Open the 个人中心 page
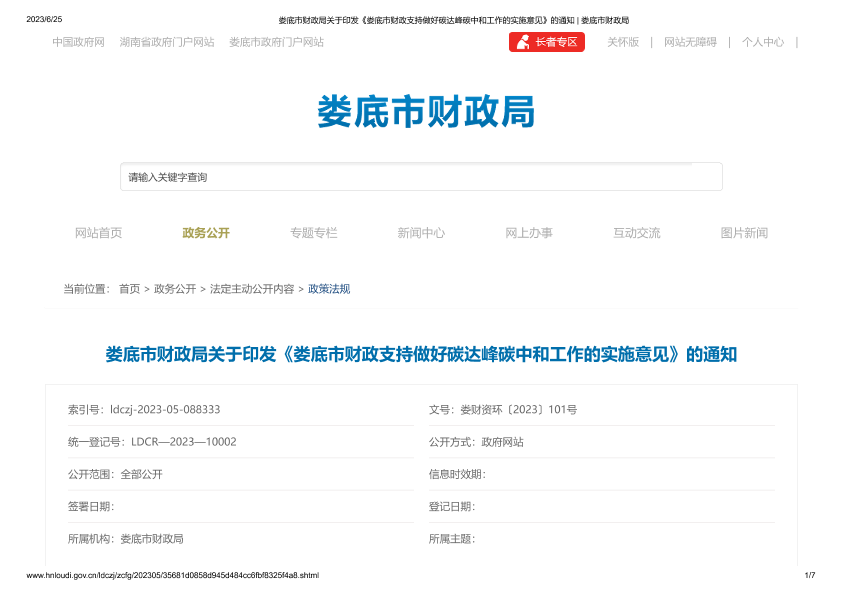841x594 pixels. 762,42
